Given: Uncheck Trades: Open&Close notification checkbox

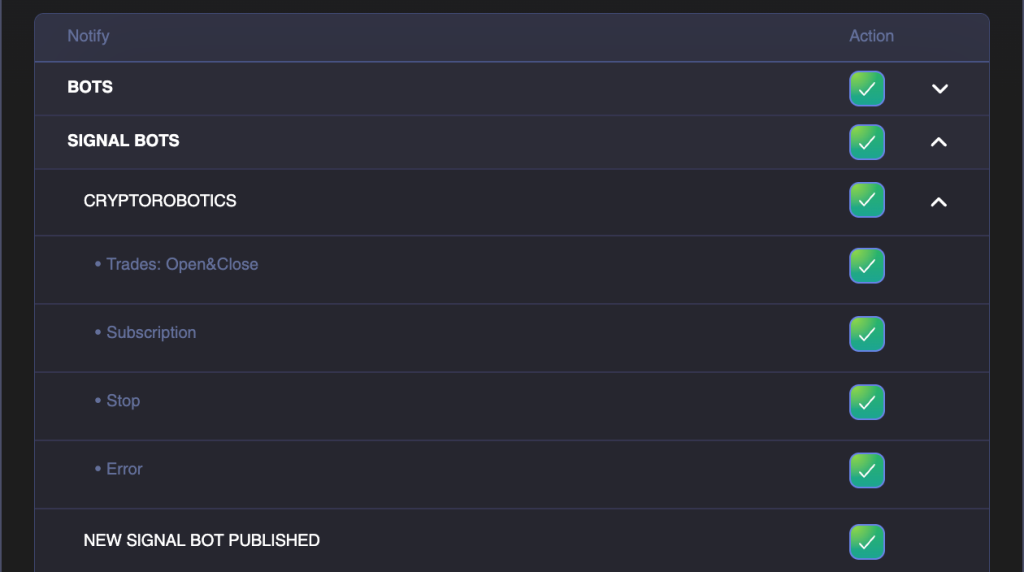Looking at the screenshot, I should click(867, 266).
